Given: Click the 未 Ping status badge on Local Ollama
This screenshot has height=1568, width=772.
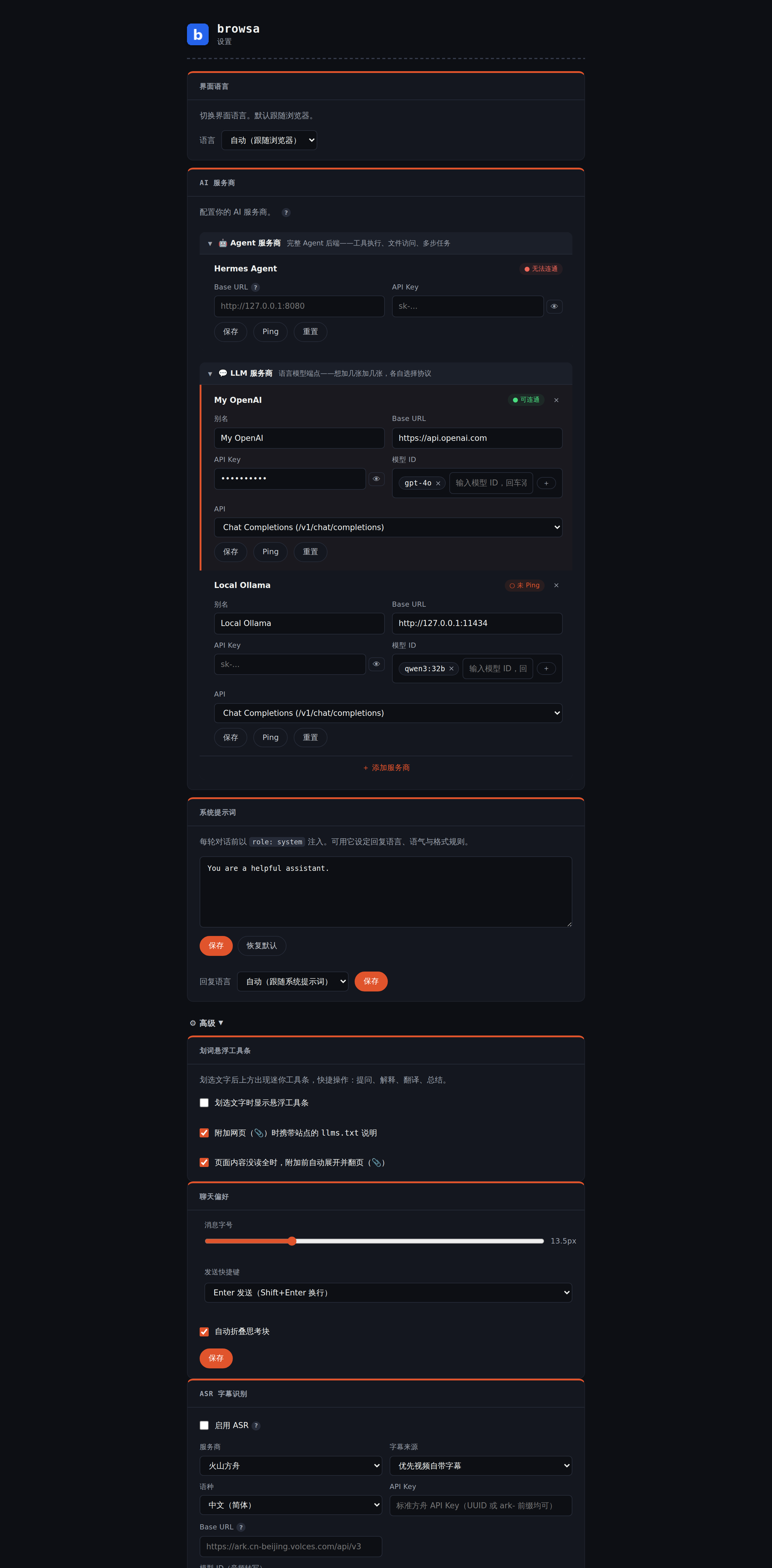Looking at the screenshot, I should point(524,586).
